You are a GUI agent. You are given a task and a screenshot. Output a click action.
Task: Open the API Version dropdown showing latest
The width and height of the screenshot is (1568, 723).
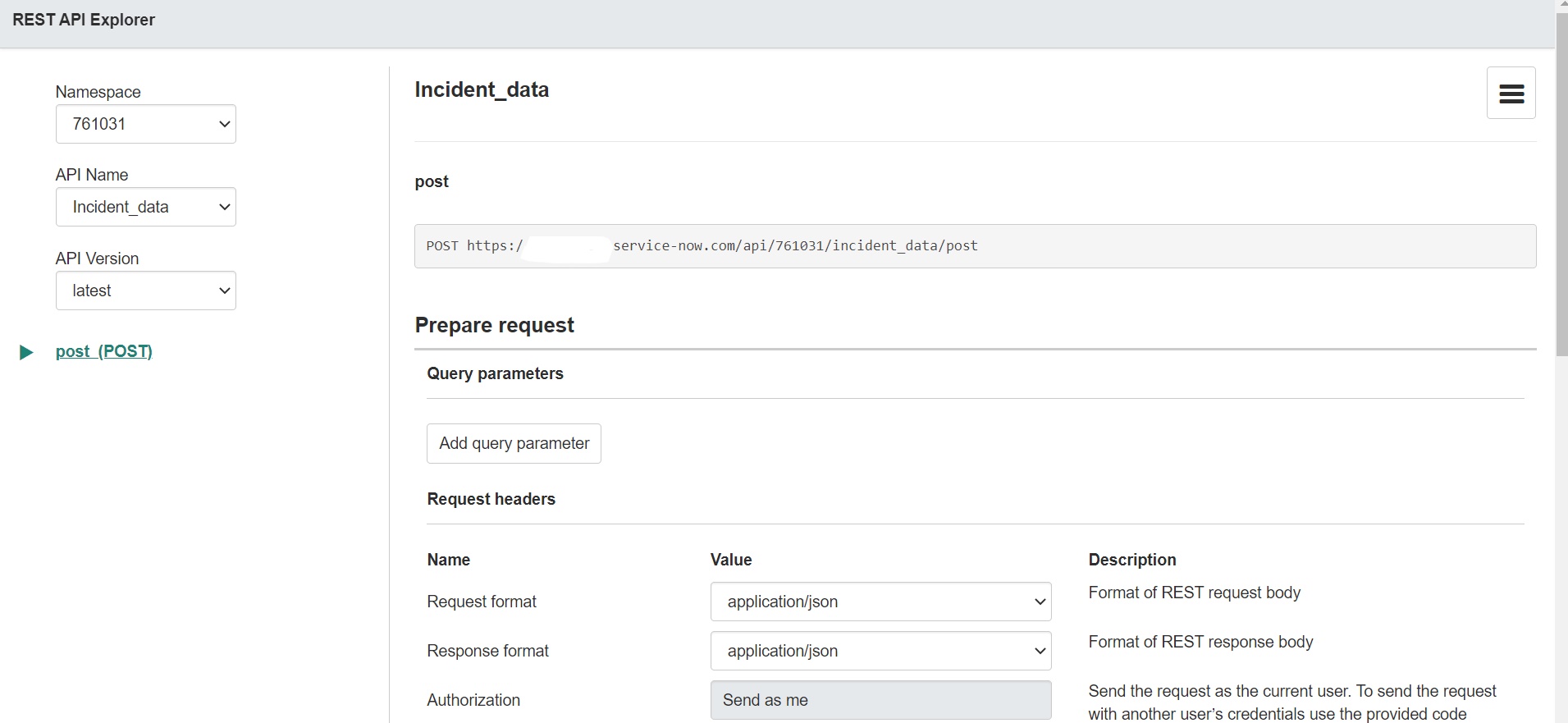click(146, 291)
